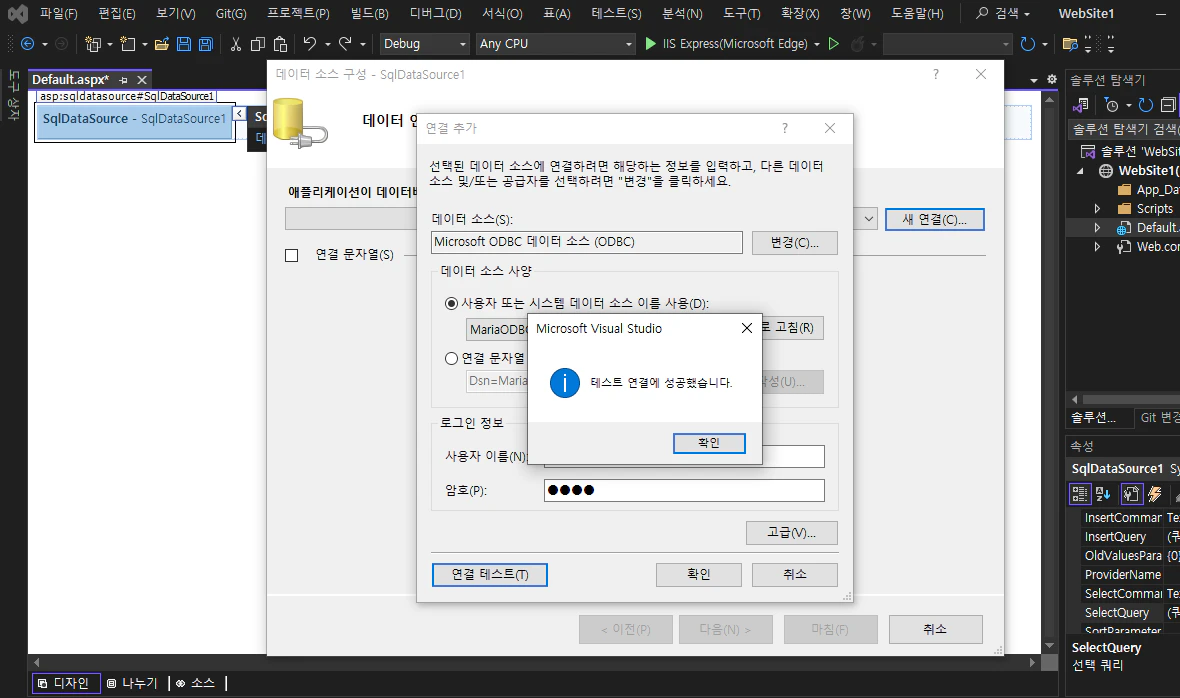The height and width of the screenshot is (698, 1180).
Task: Expand the Web.config tree node
Action: point(1097,246)
